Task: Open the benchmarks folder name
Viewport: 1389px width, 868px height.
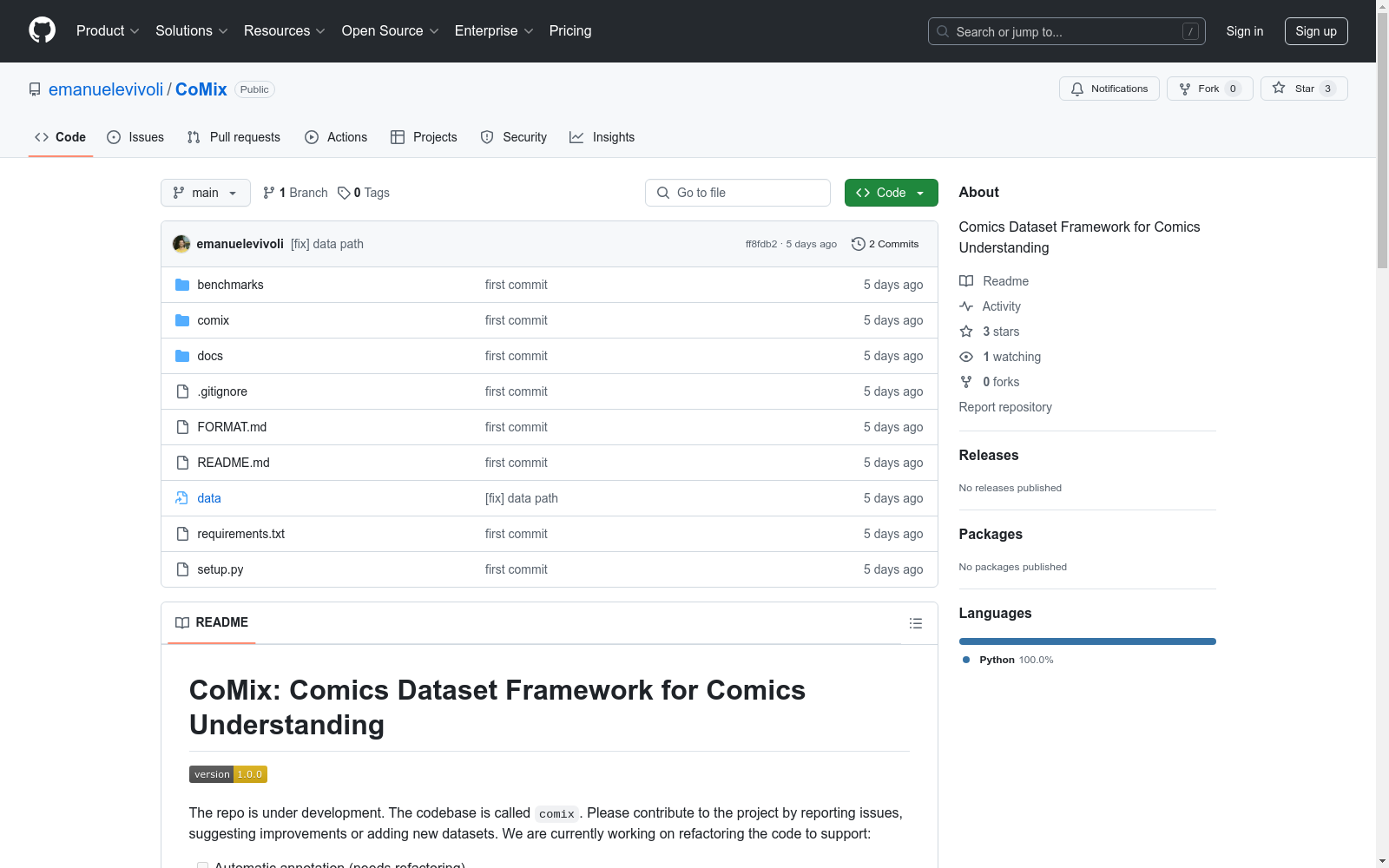Action: tap(230, 285)
